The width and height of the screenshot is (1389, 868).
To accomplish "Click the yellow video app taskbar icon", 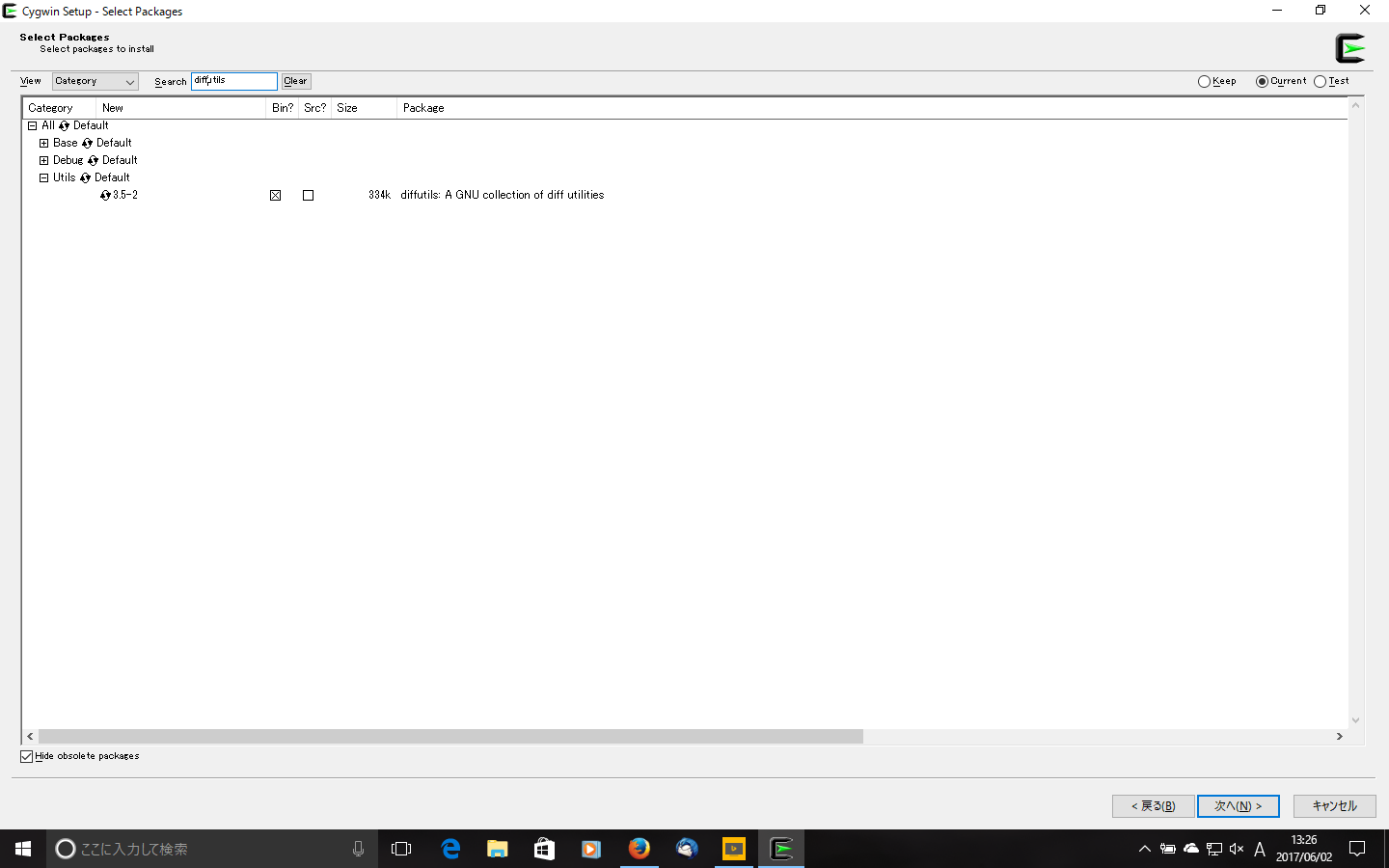I will 734,849.
